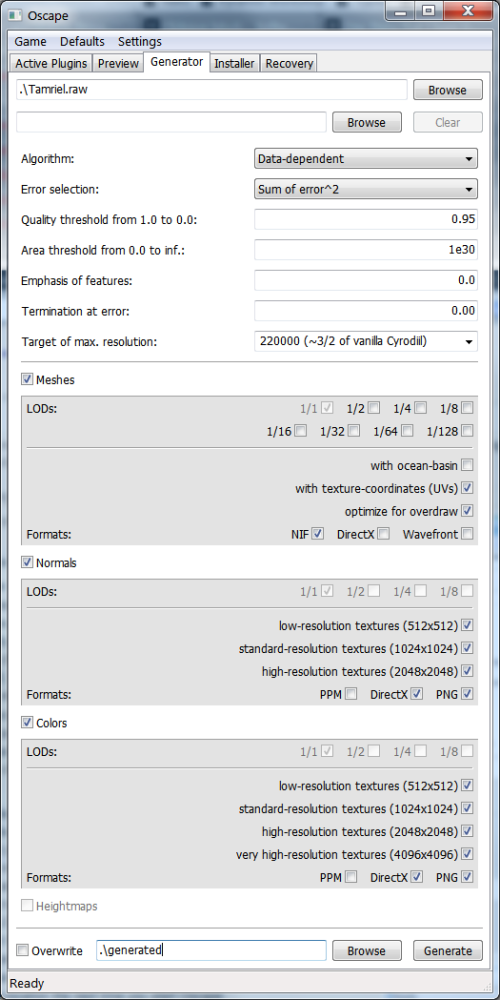500x1000 pixels.
Task: Click the Emphasis of features value field
Action: click(365, 280)
